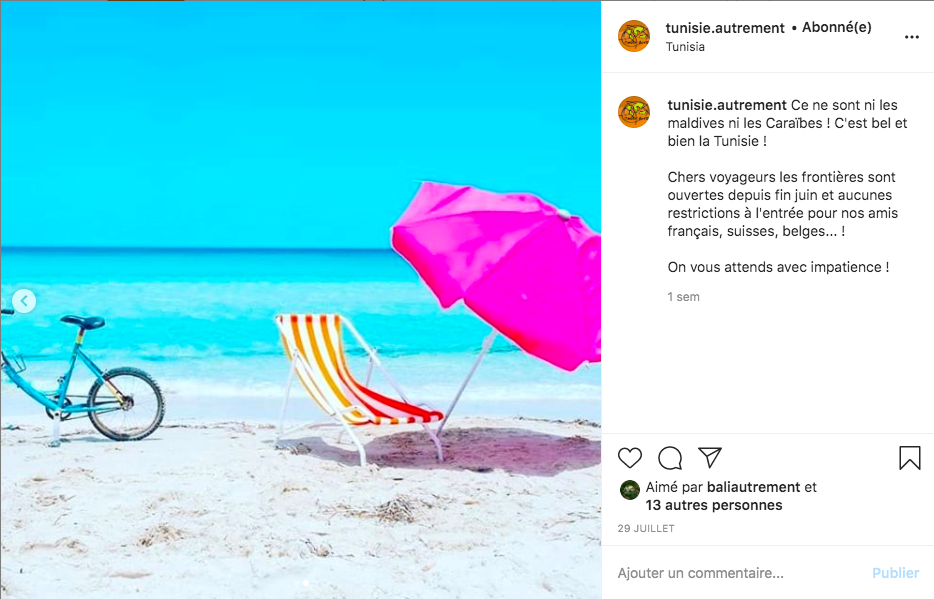934x599 pixels.
Task: Click the Publier button
Action: point(895,573)
